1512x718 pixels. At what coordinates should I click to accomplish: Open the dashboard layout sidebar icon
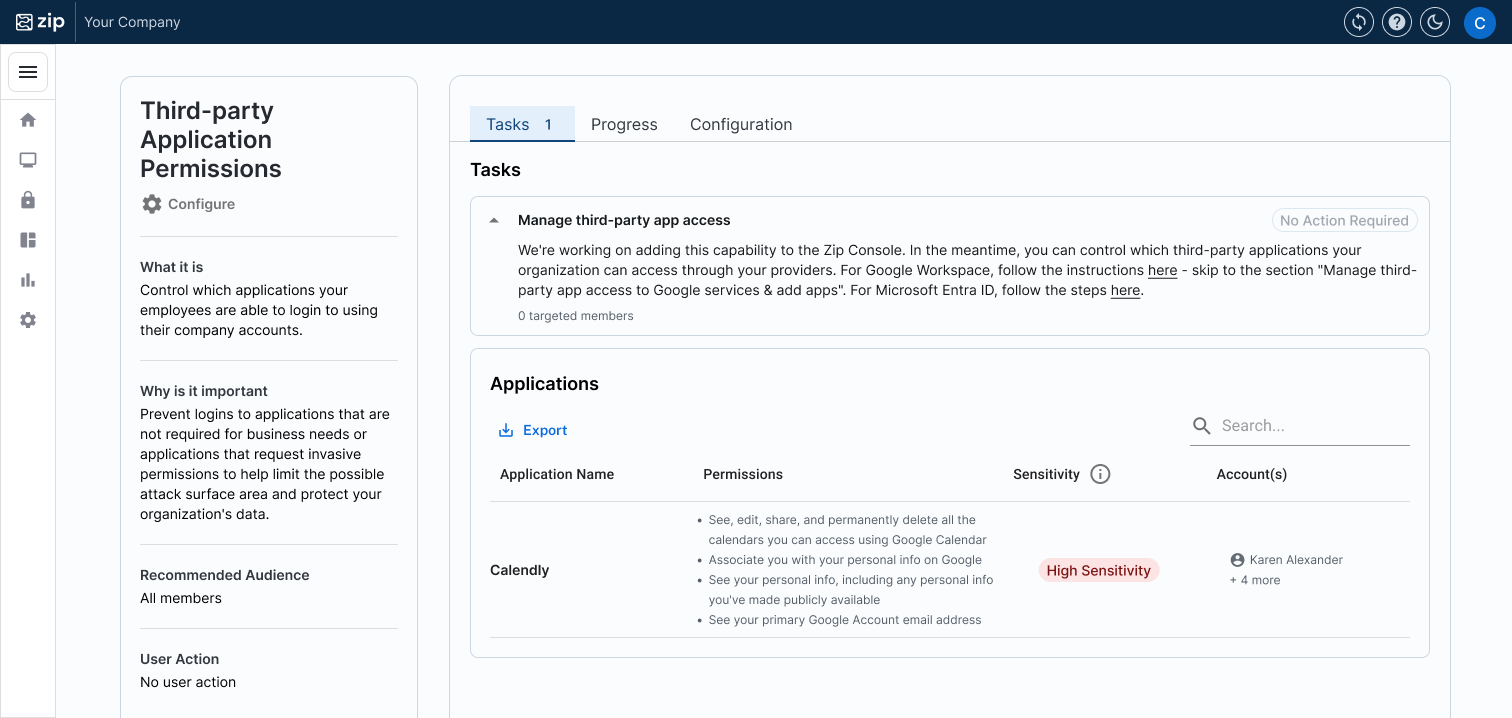[28, 240]
